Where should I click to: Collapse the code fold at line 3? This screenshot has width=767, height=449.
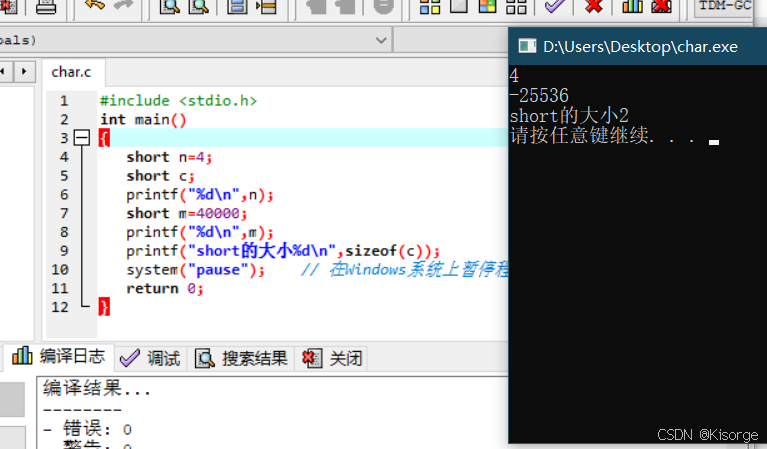(82, 138)
